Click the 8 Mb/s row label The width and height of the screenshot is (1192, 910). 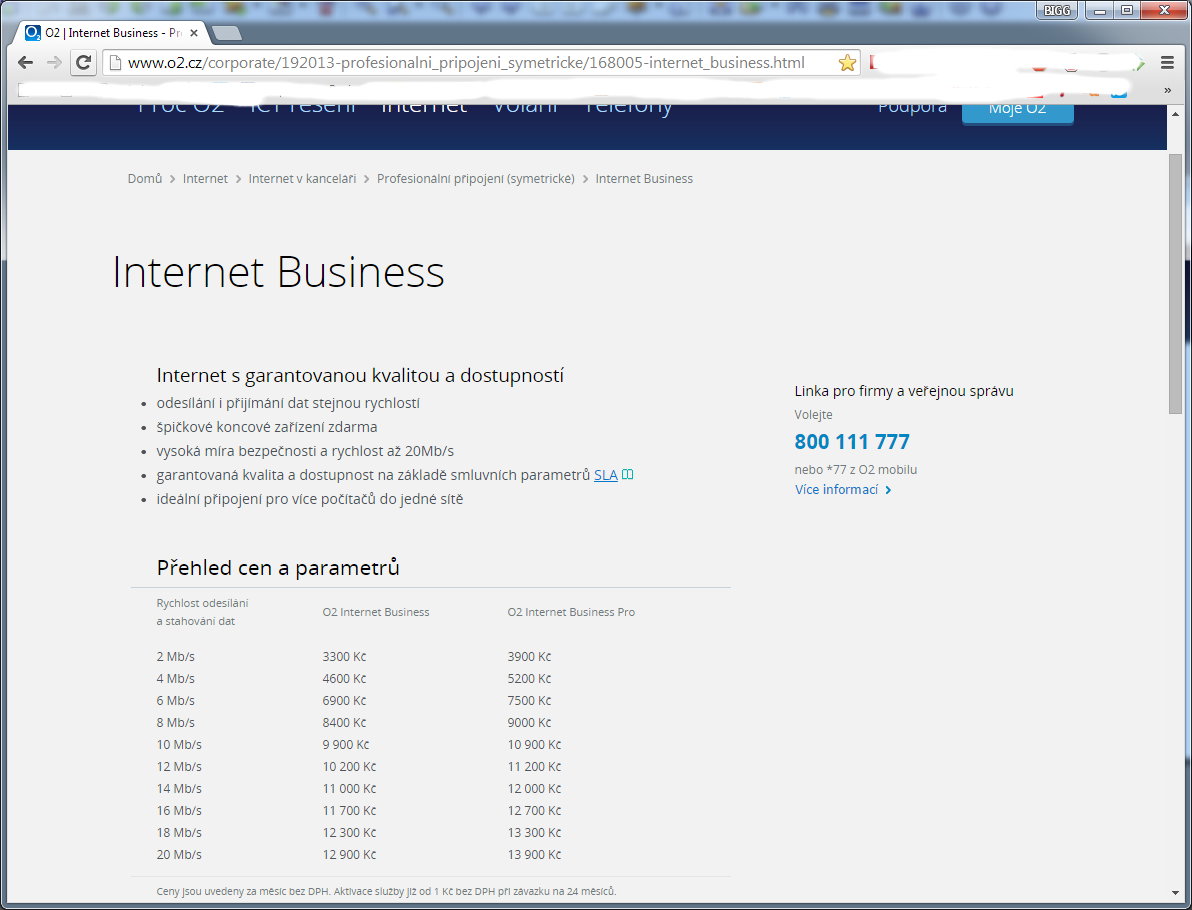(x=176, y=723)
